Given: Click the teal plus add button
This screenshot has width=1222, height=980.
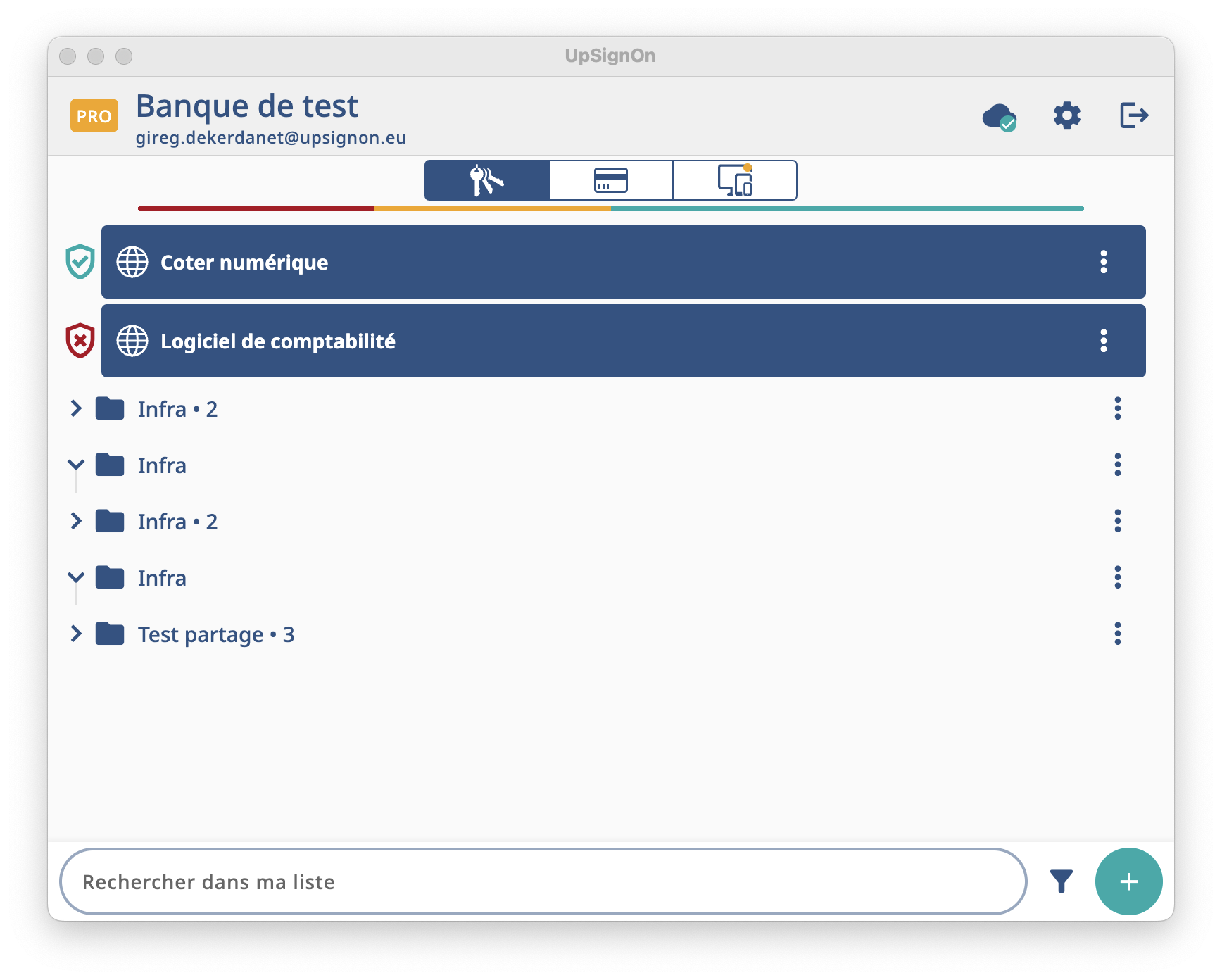Looking at the screenshot, I should click(1128, 881).
